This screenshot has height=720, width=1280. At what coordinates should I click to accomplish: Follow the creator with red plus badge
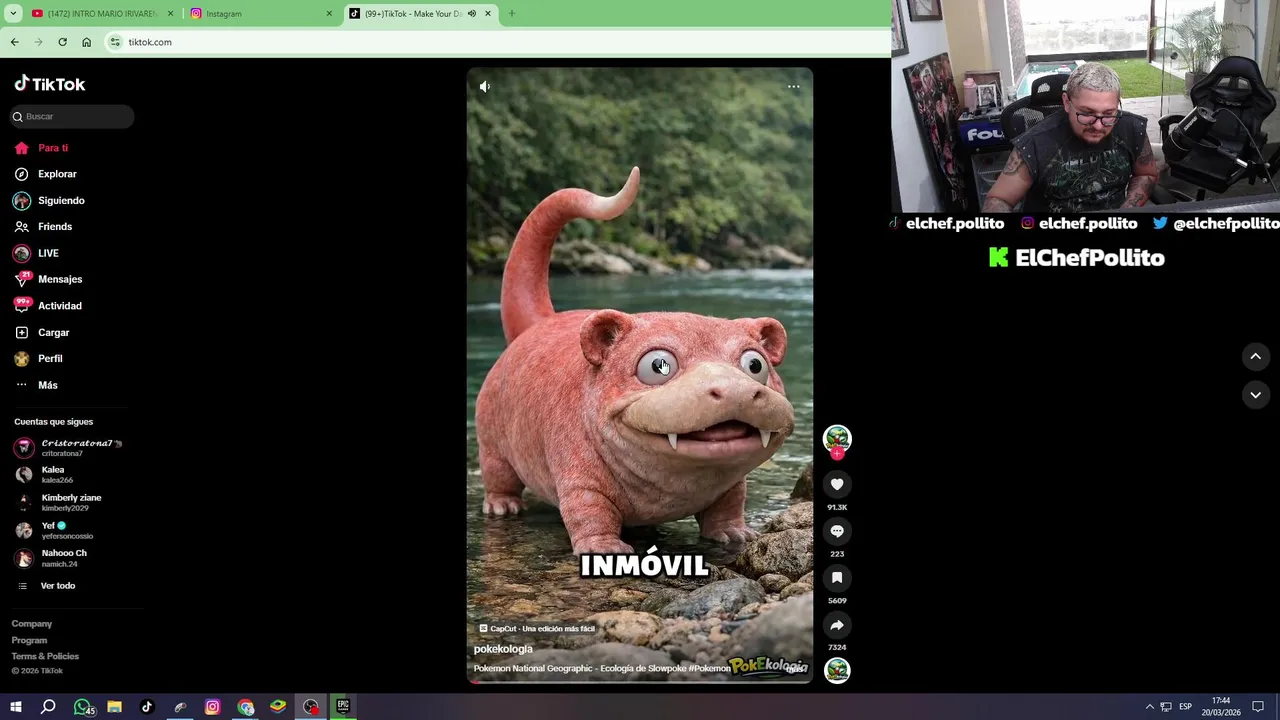point(837,454)
